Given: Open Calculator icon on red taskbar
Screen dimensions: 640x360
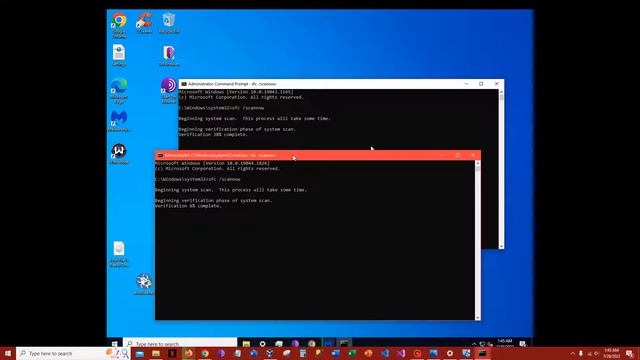Looking at the screenshot, I should [302, 353].
